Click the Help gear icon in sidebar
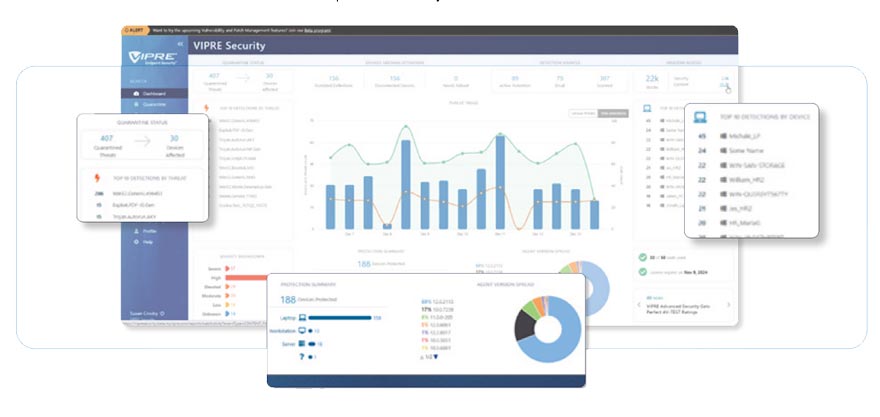The image size is (880, 417). [x=136, y=242]
